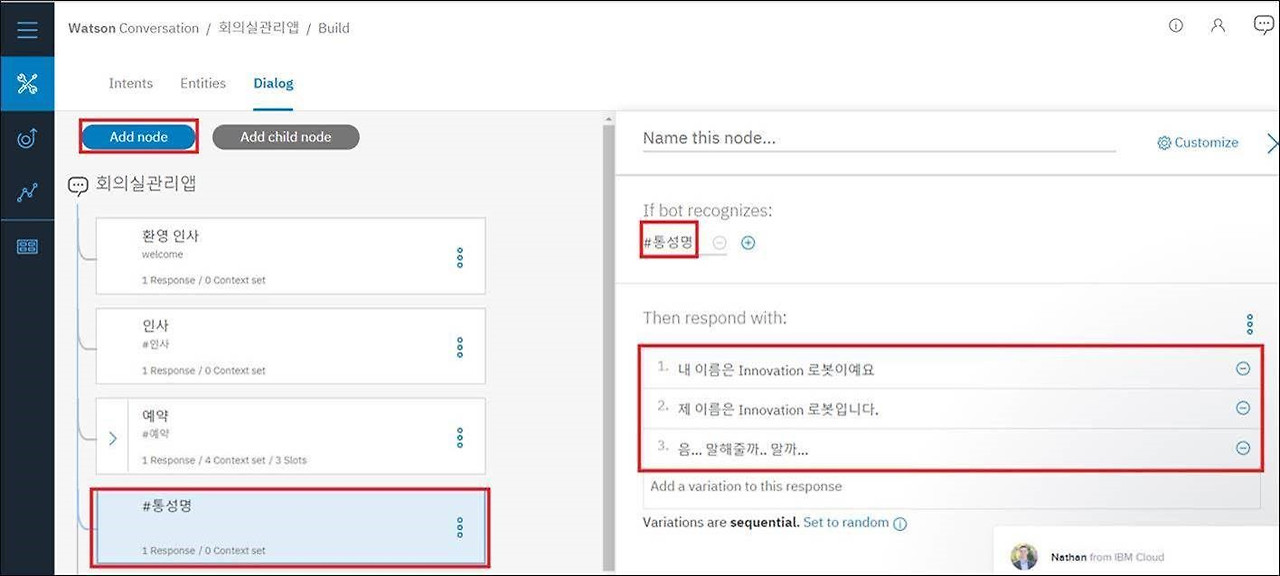This screenshot has width=1280, height=576.
Task: Remove response 3 음... 말해줄까.. 말까...
Action: pos(1243,448)
